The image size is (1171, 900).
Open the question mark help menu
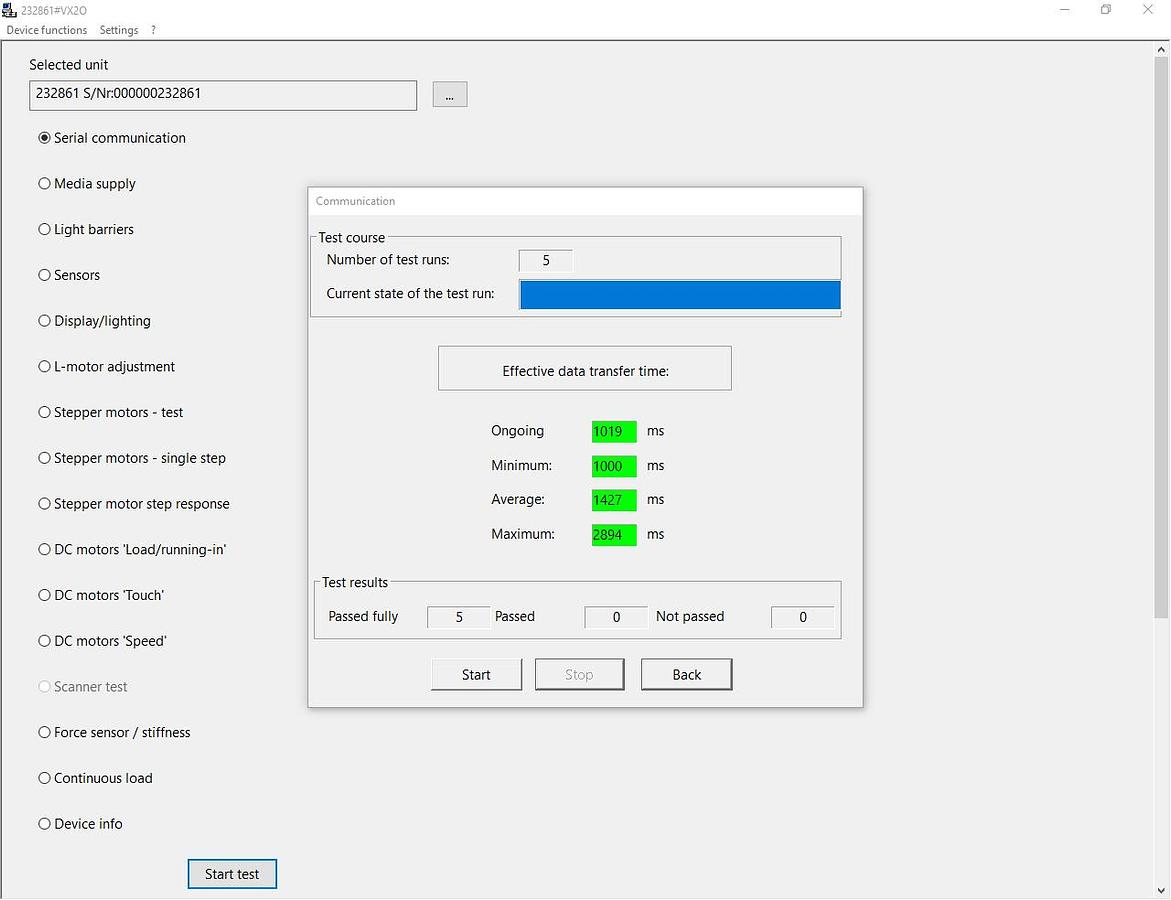pos(153,30)
